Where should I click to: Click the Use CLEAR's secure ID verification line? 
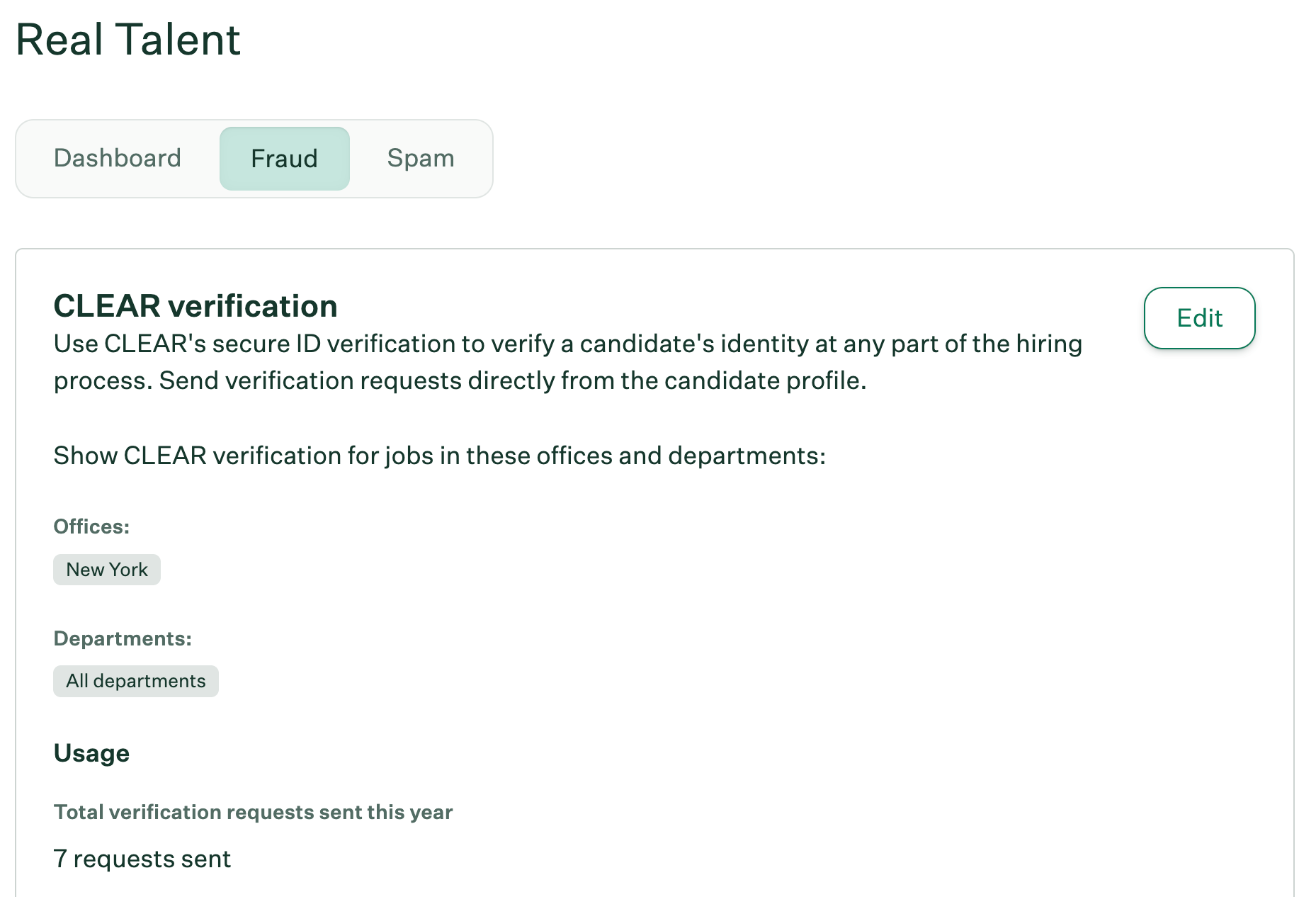point(567,344)
